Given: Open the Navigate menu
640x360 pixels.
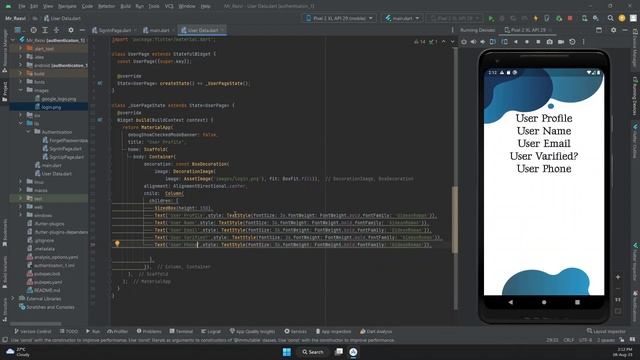Looking at the screenshot, I should coord(67,7).
